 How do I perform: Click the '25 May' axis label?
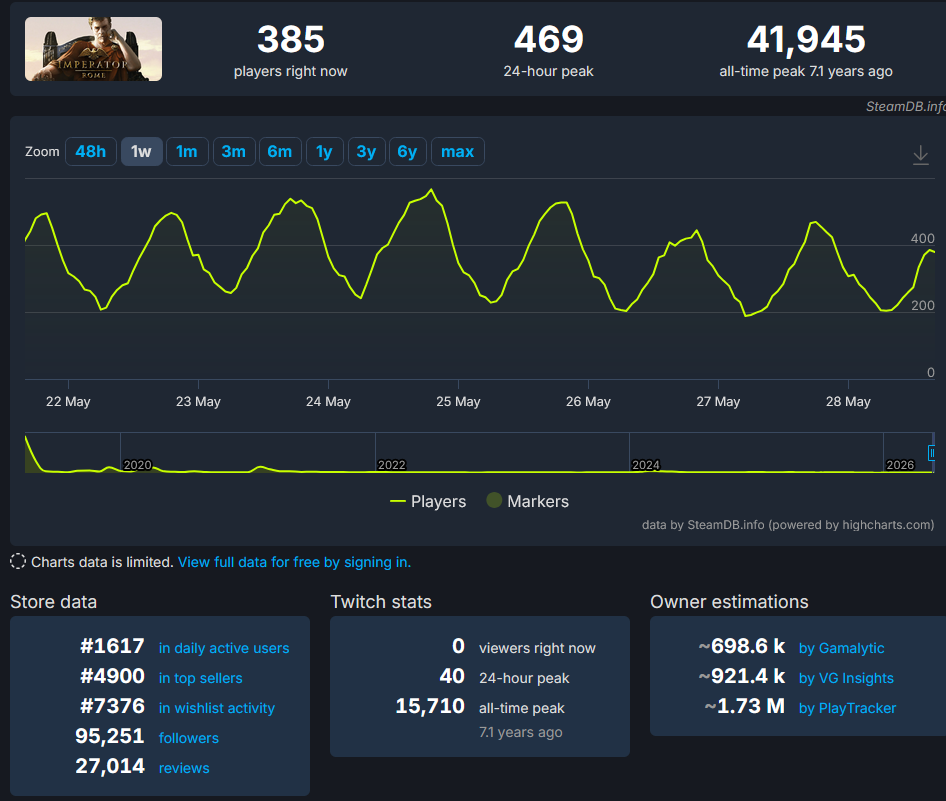[x=459, y=401]
